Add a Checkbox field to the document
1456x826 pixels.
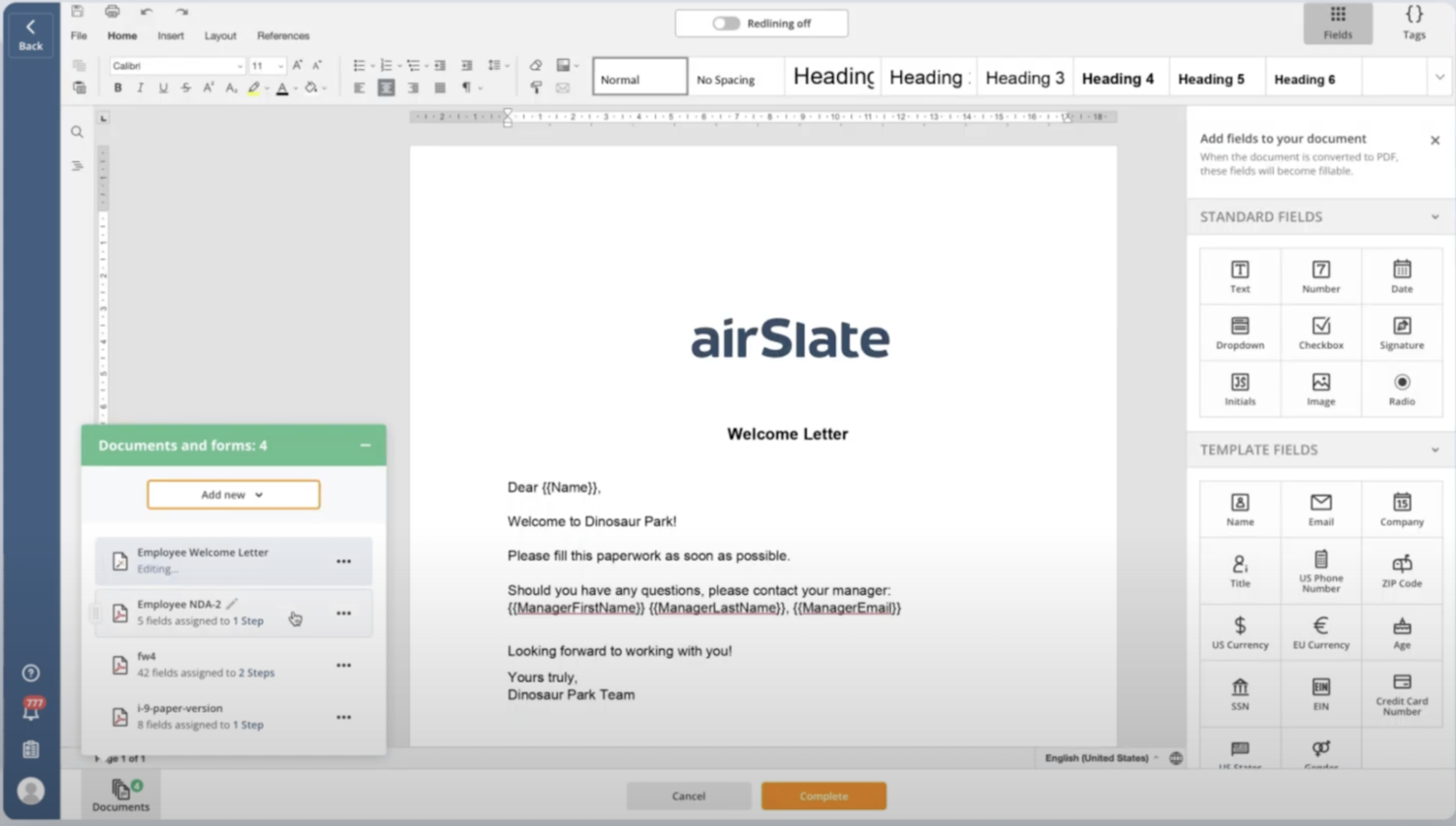1320,332
